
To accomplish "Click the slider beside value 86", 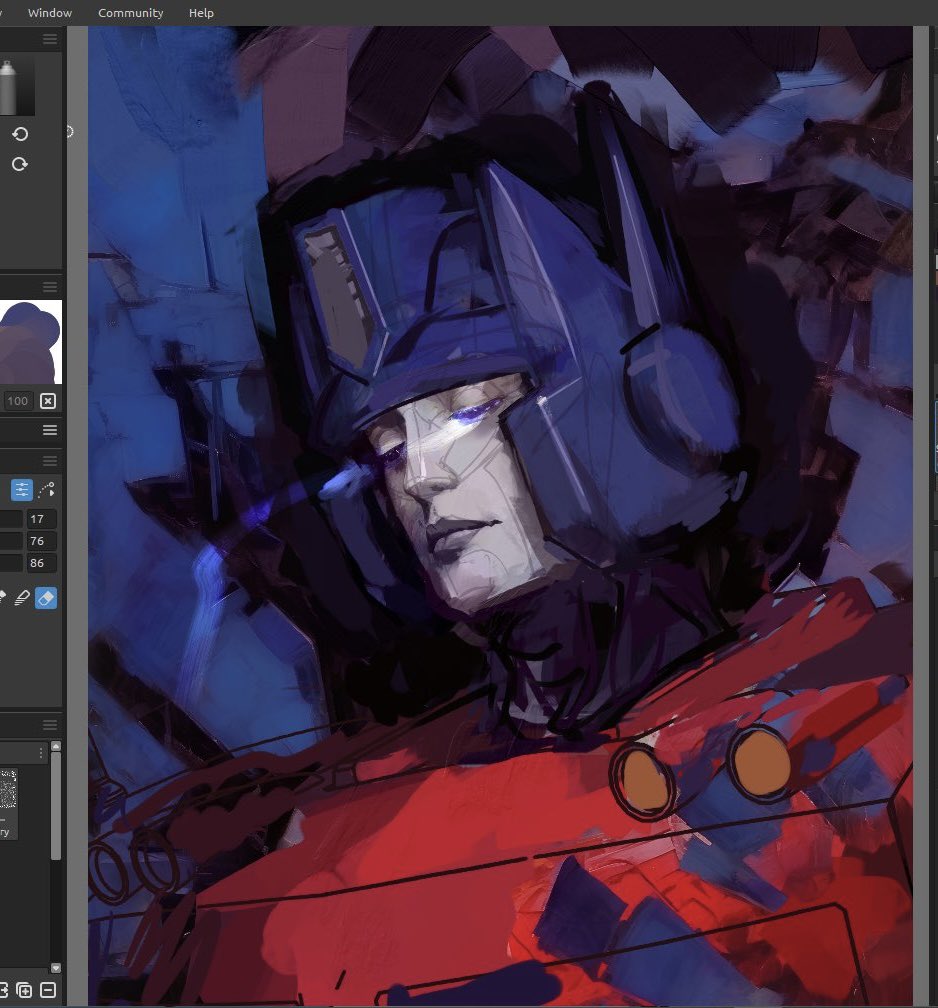I will 11,562.
